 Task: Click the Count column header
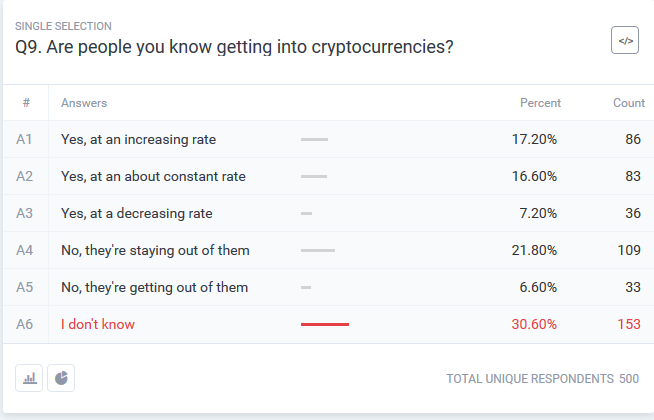(628, 103)
